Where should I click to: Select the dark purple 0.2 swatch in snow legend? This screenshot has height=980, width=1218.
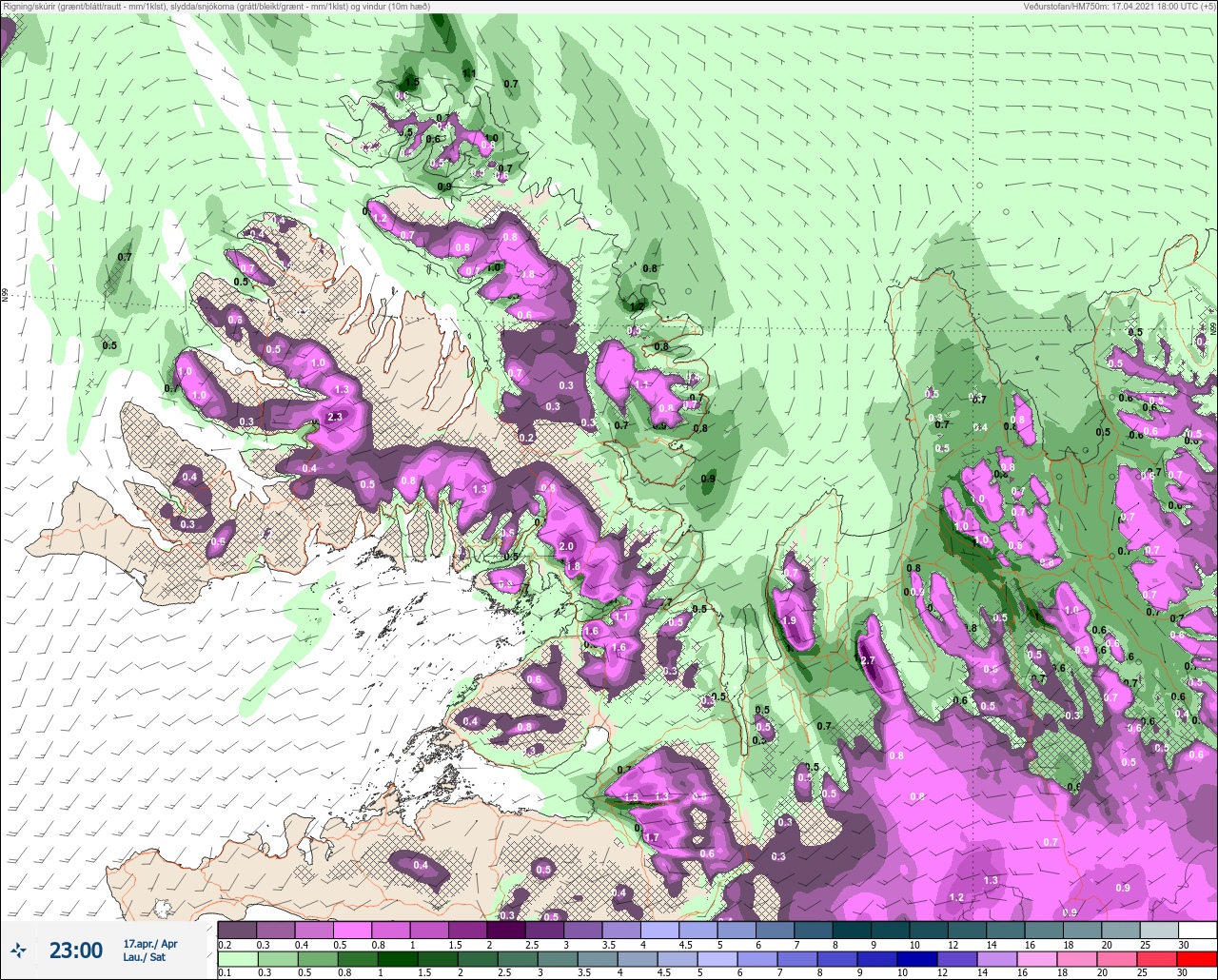tap(237, 930)
